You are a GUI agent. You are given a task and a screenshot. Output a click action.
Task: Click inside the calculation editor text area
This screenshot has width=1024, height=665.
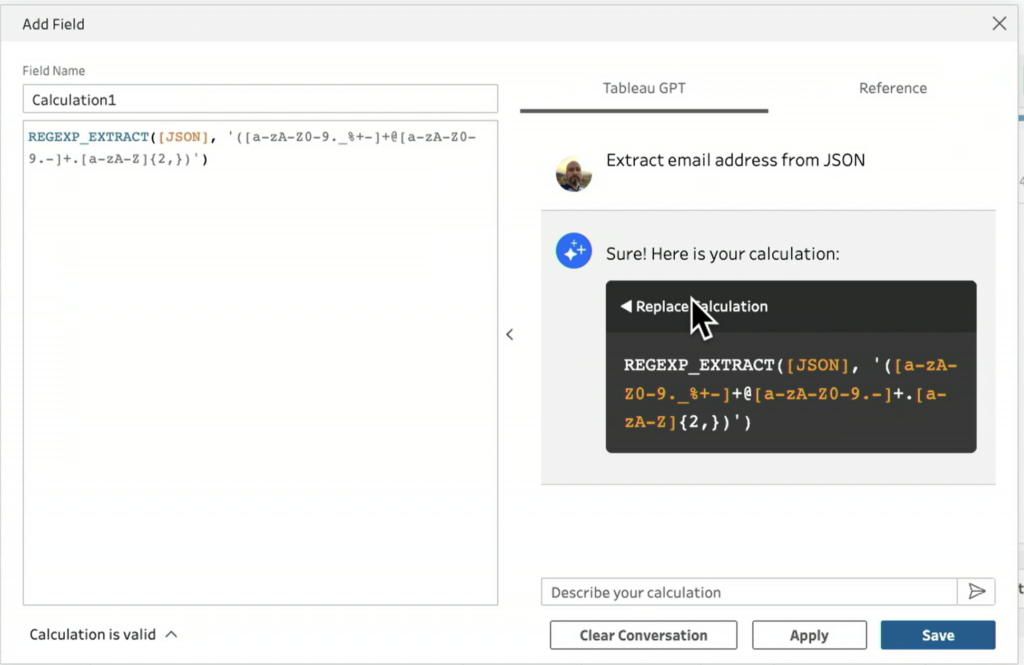coord(260,380)
